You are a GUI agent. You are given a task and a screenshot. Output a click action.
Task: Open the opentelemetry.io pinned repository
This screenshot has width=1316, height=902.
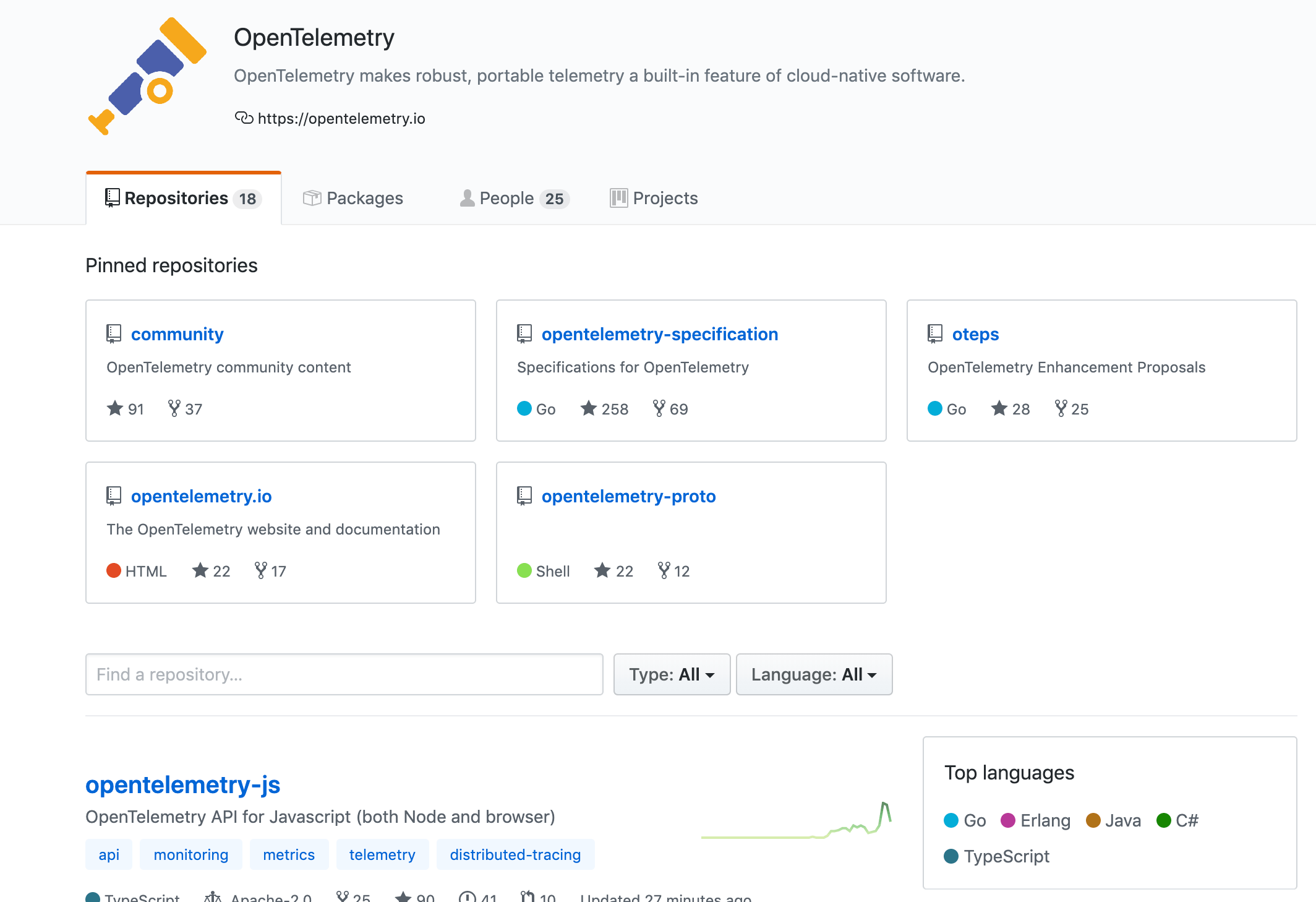point(202,496)
